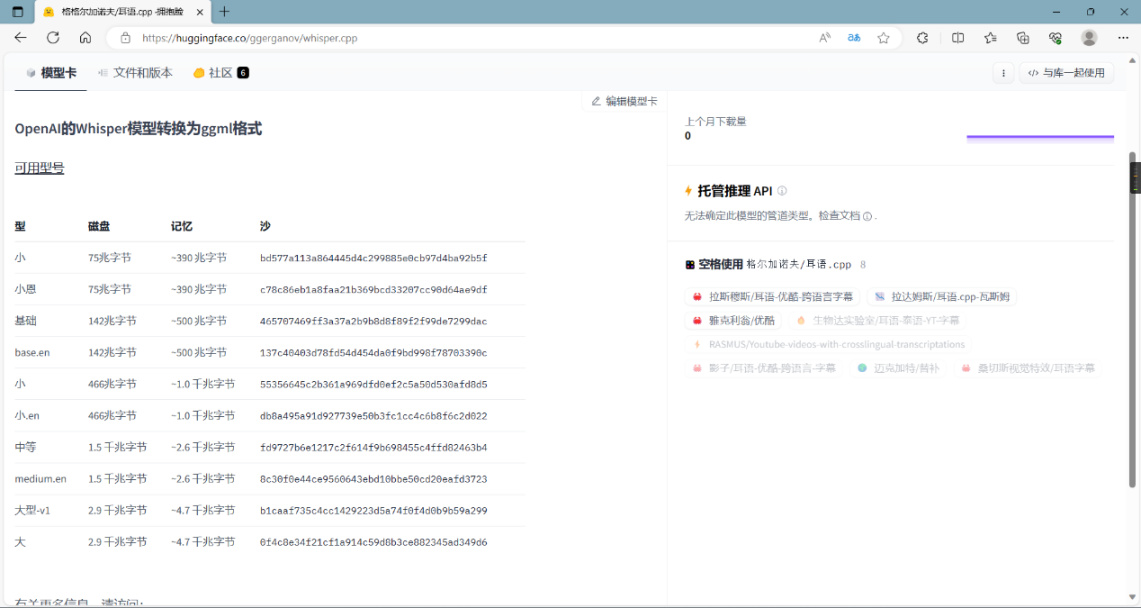The width and height of the screenshot is (1141, 608).
Task: Open a new browser tab
Action: (x=224, y=12)
